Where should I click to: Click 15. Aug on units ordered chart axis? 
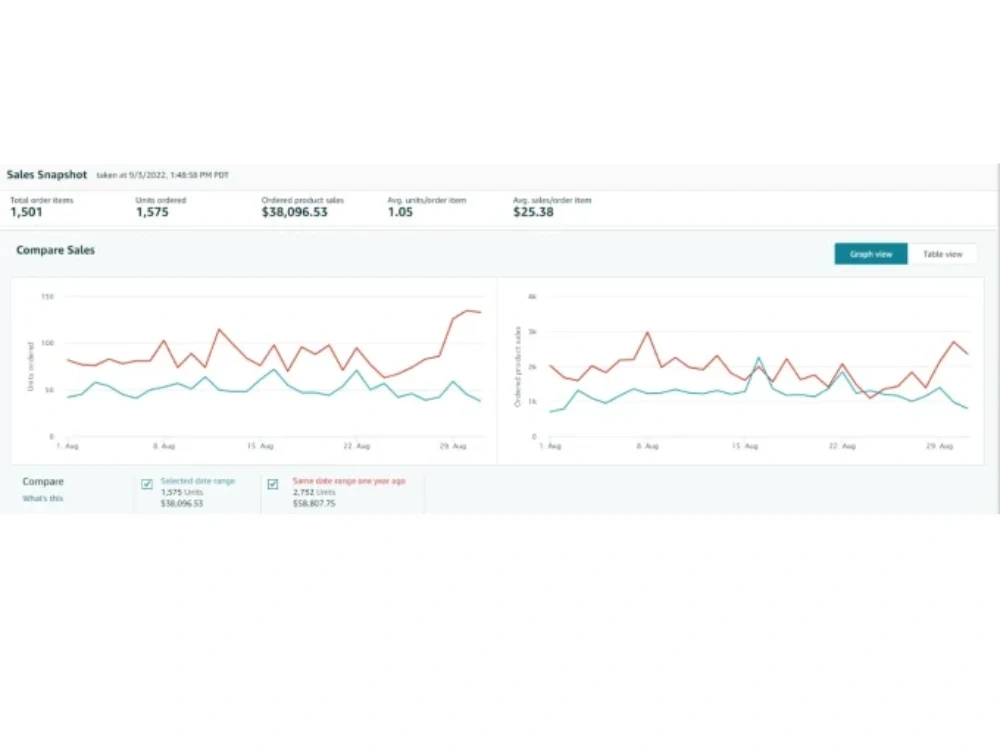[x=260, y=446]
